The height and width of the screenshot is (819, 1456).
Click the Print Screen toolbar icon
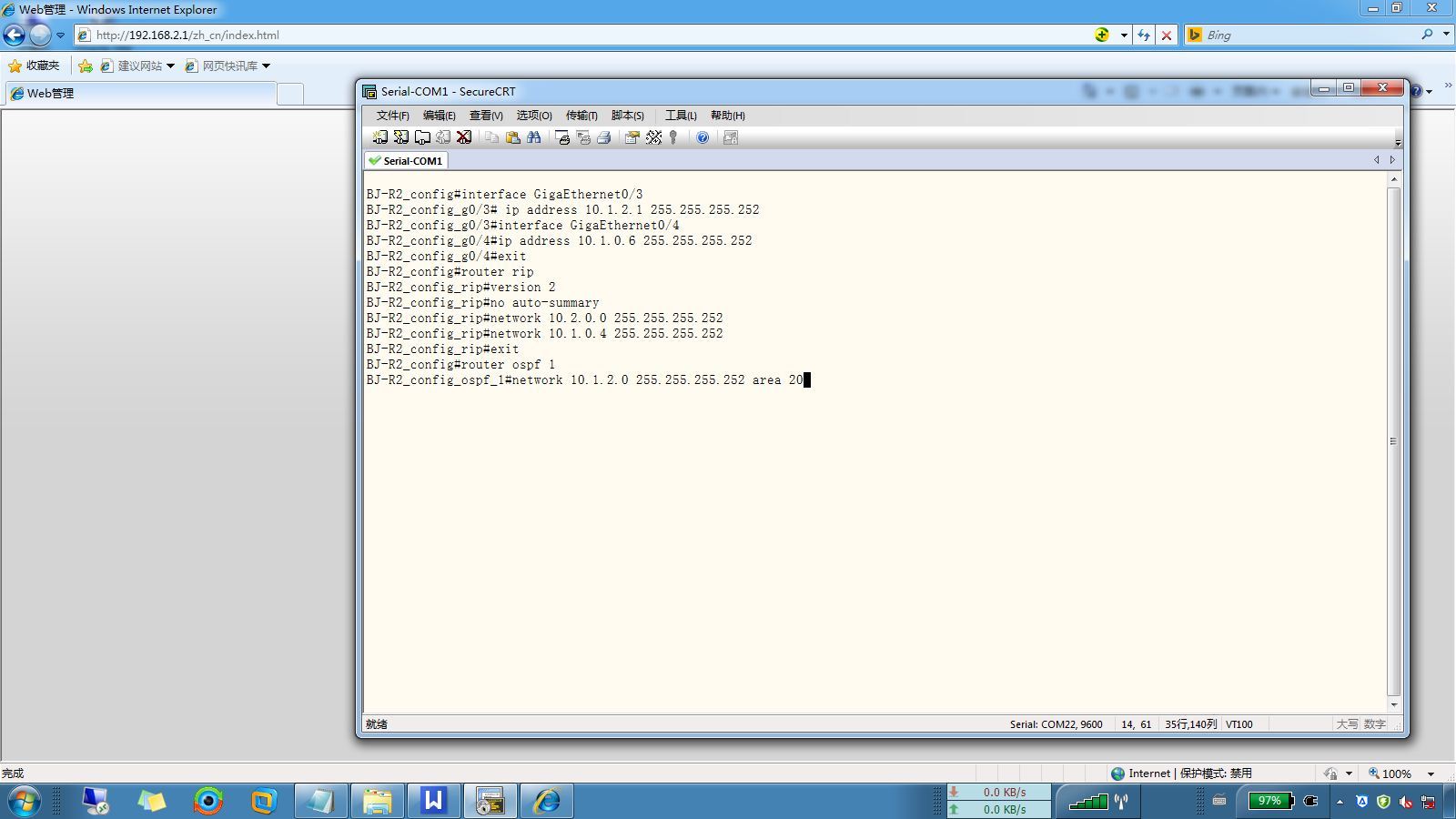click(x=561, y=137)
